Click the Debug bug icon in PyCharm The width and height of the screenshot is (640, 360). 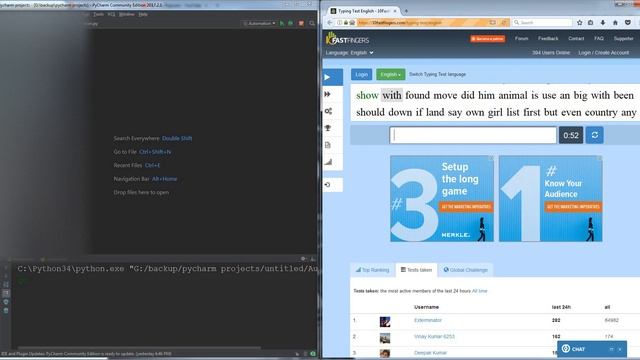tap(291, 23)
